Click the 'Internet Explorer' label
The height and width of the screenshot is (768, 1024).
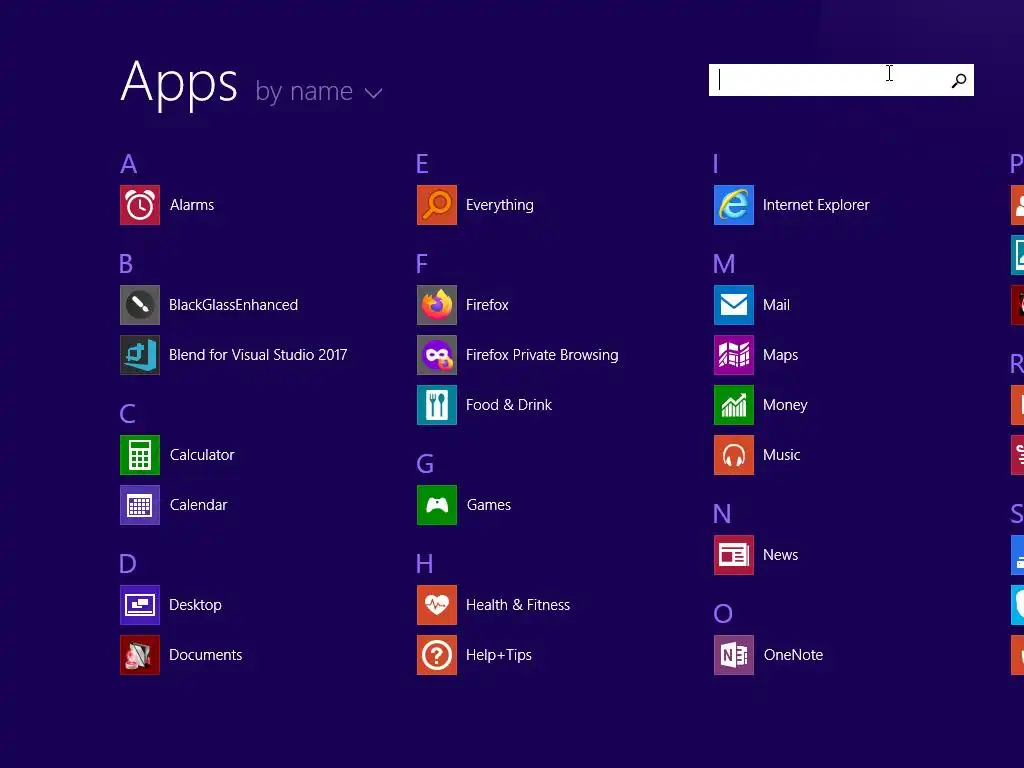click(816, 205)
